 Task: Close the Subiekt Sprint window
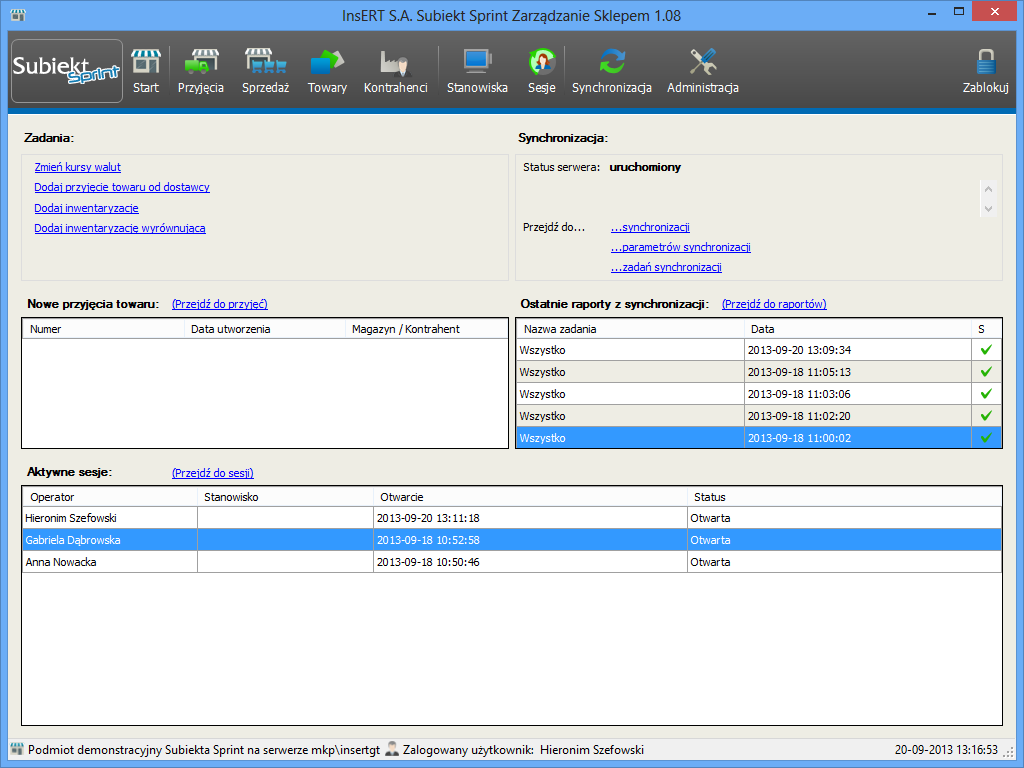pyautogui.click(x=995, y=12)
